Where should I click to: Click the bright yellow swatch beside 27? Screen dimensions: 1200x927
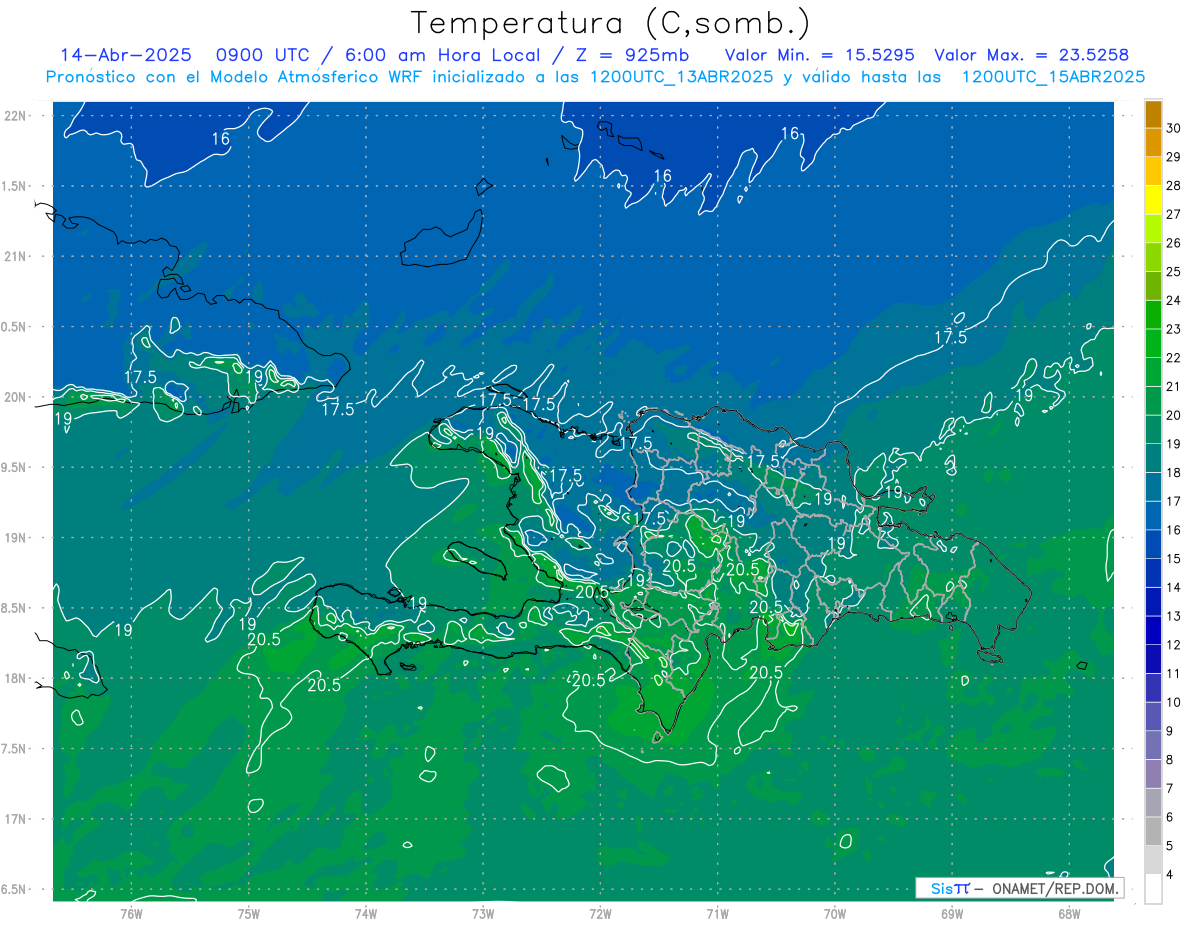coord(1153,200)
